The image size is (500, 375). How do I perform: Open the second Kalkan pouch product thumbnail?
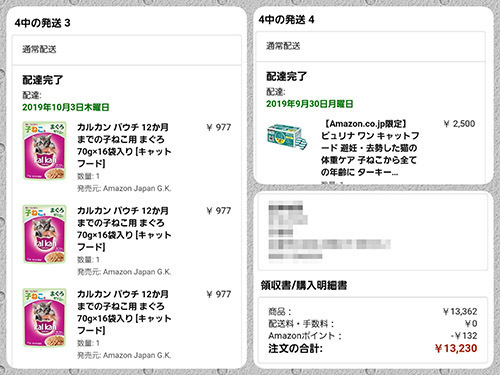(x=44, y=234)
